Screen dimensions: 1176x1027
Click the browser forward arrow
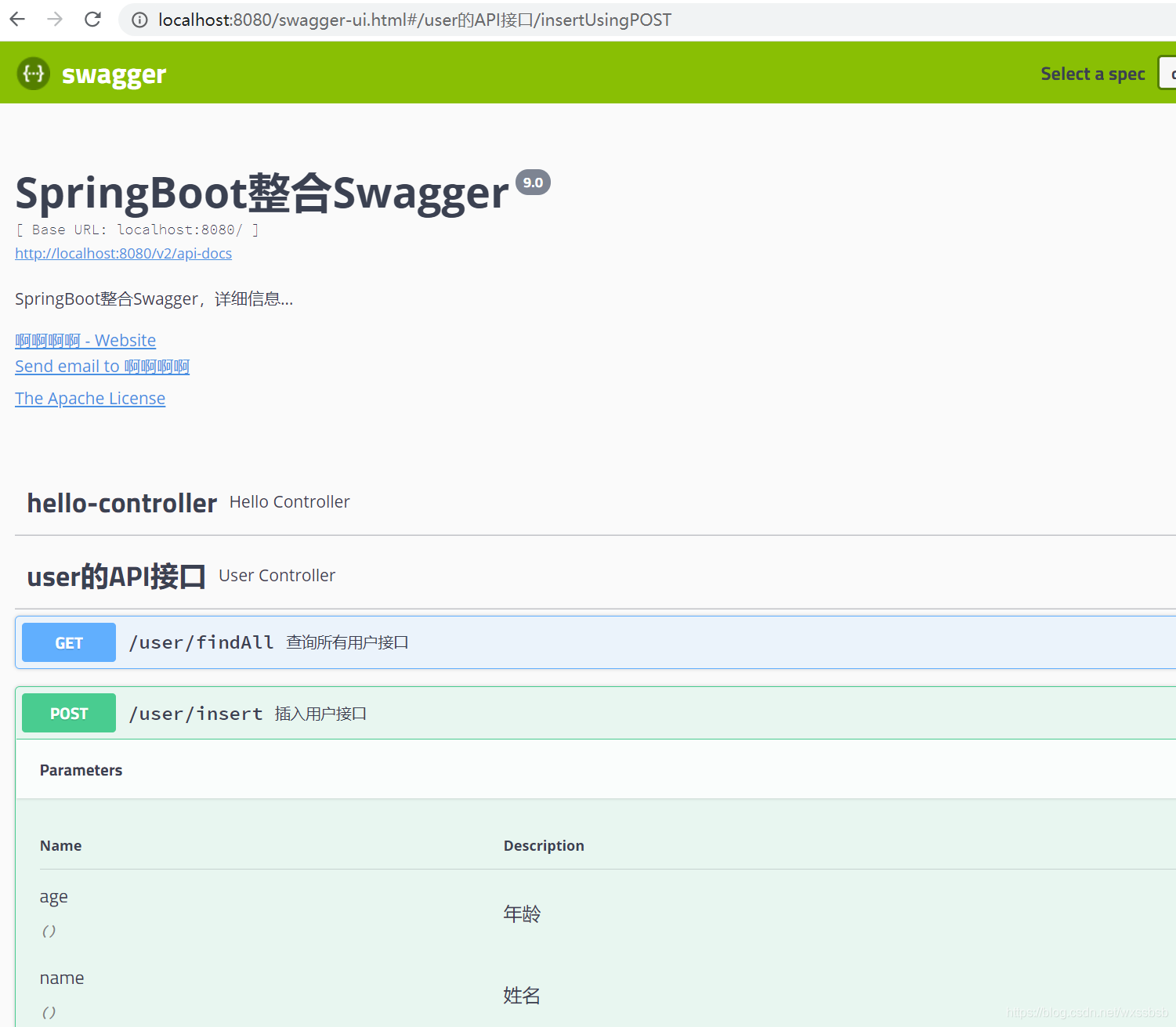click(x=55, y=20)
